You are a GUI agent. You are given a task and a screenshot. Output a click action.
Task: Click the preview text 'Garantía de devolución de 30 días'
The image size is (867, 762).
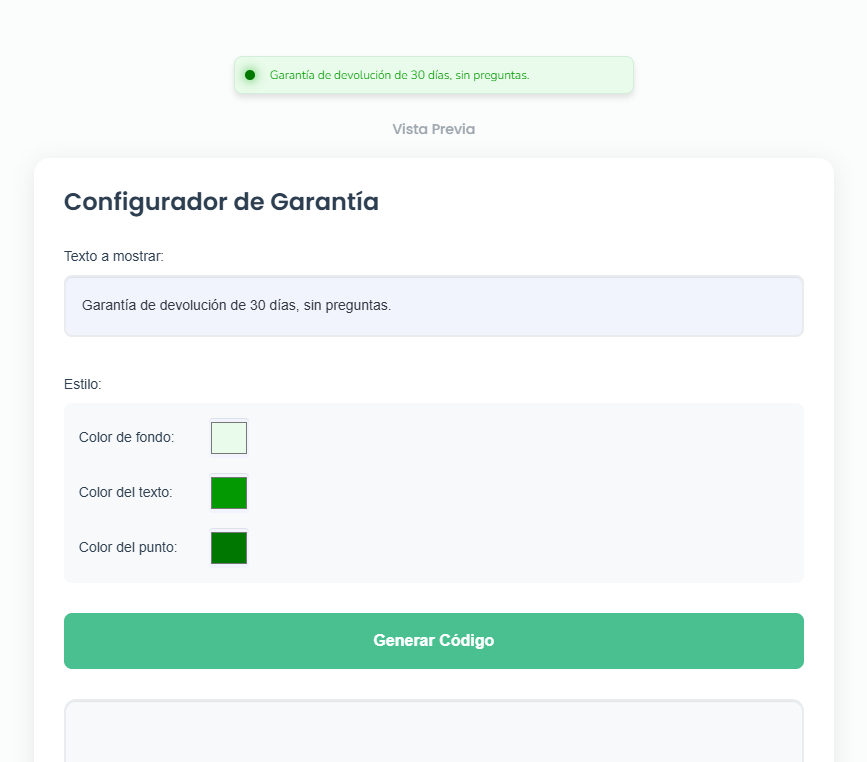(x=400, y=74)
